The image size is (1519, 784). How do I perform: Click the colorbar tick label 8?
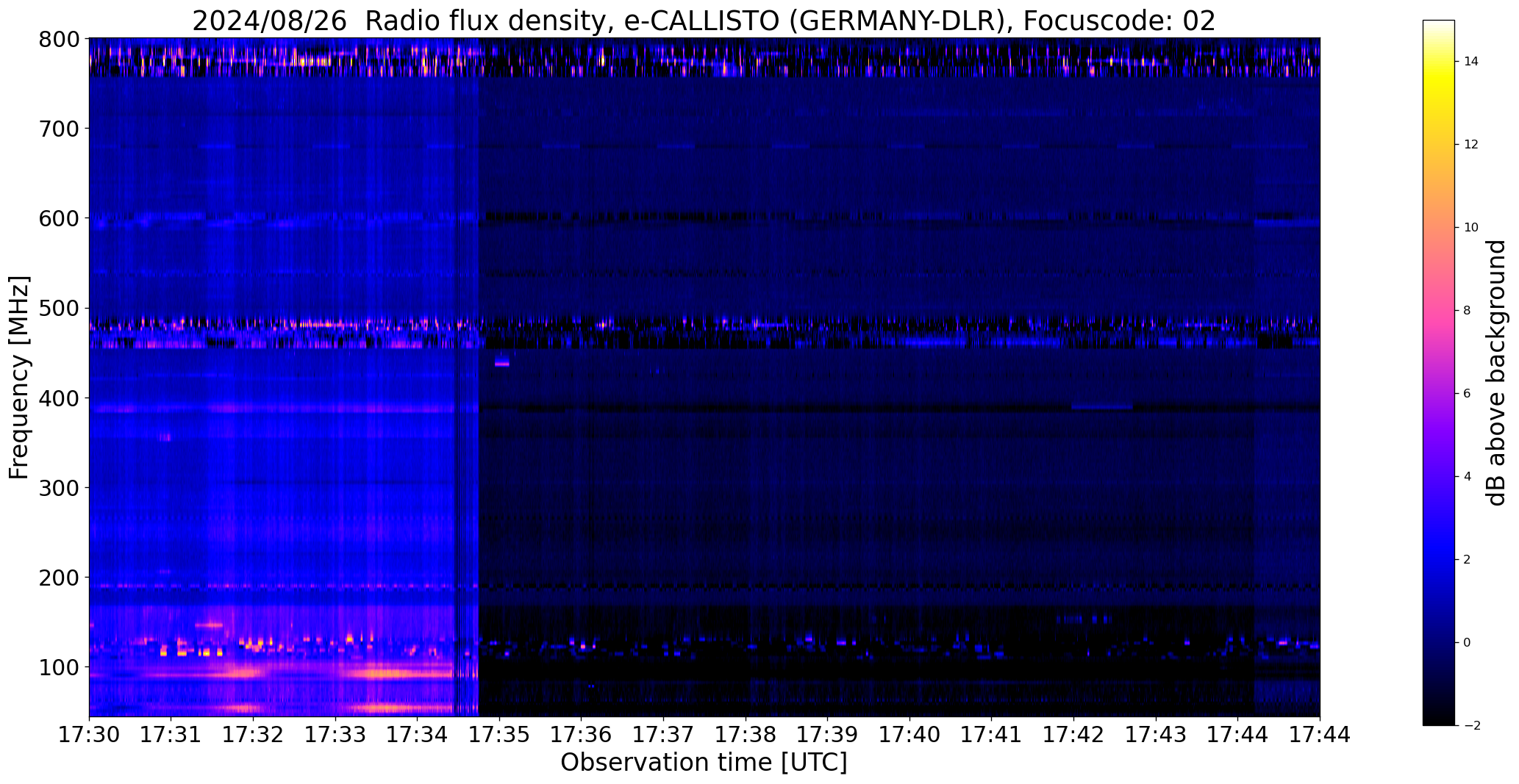point(1468,311)
